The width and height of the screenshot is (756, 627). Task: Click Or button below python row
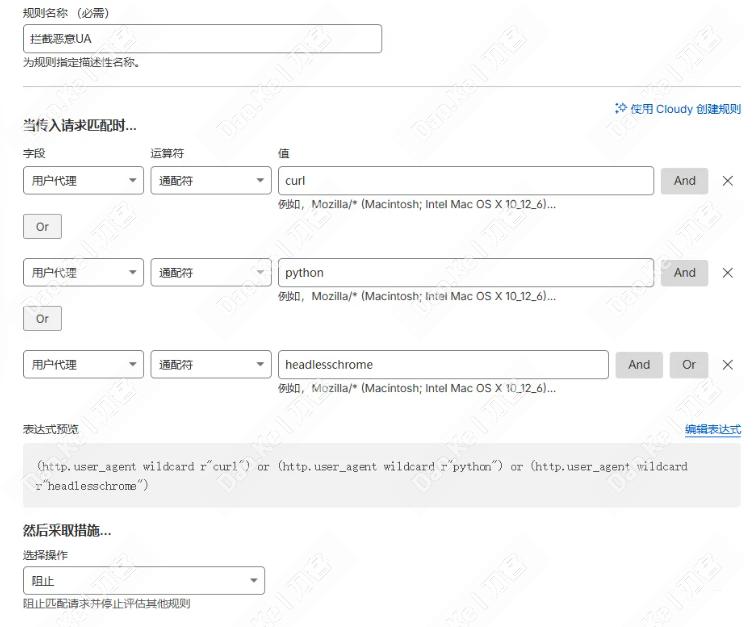[42, 319]
